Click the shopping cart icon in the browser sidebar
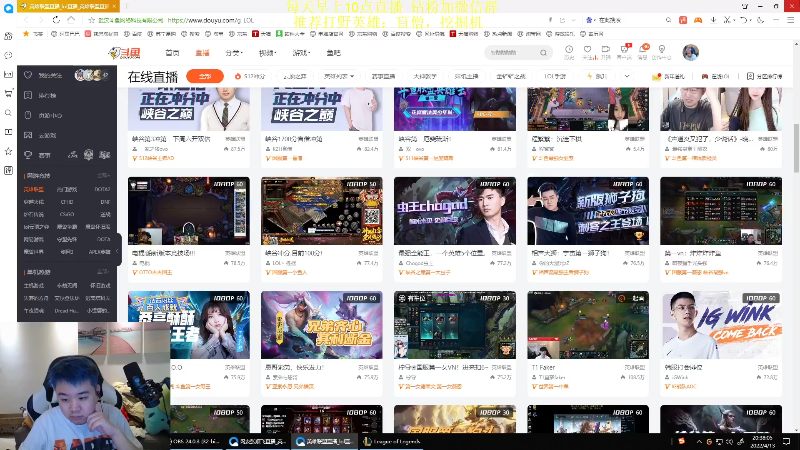The height and width of the screenshot is (450, 800). (x=8, y=93)
